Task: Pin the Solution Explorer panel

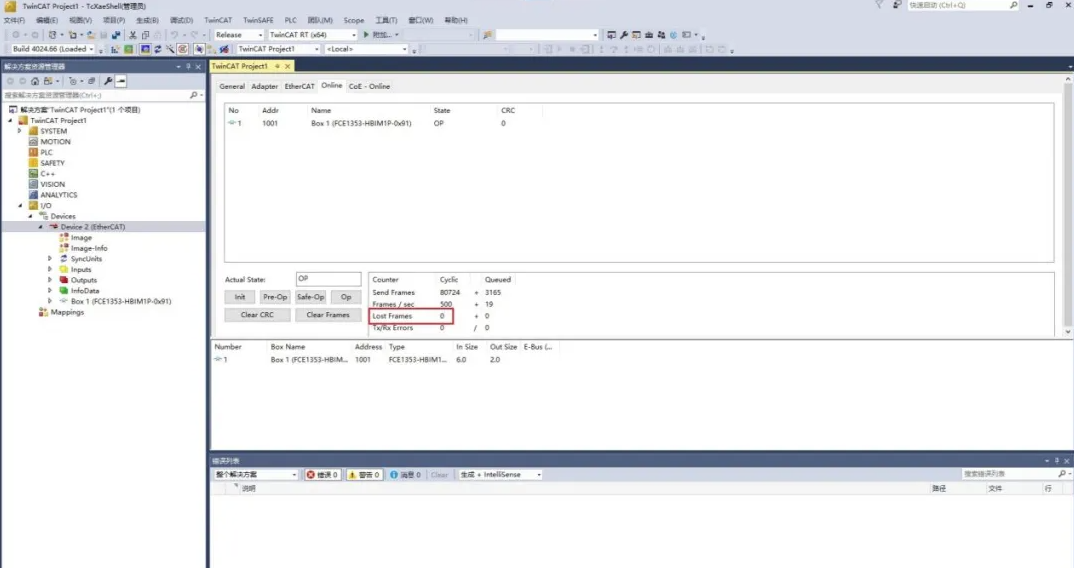Action: tap(188, 66)
